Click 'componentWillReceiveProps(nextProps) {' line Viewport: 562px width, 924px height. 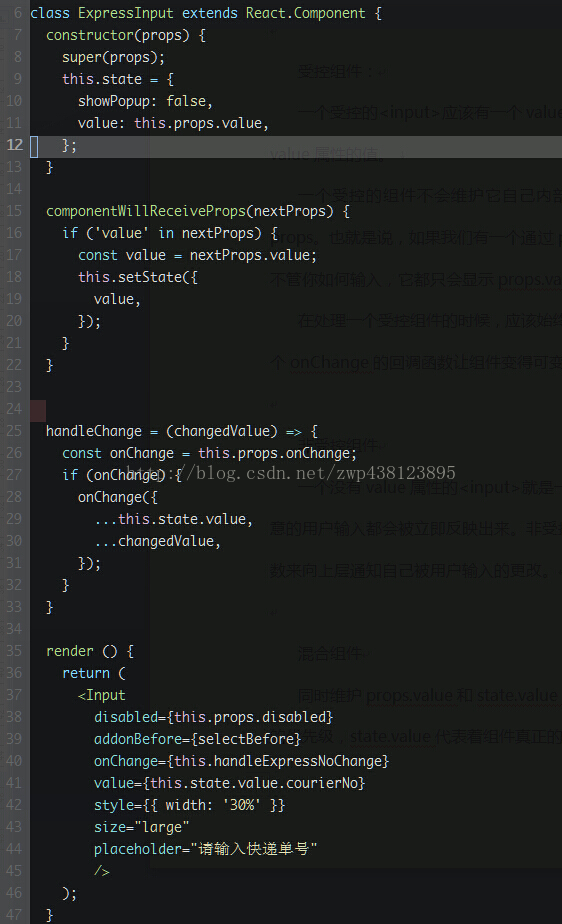click(x=198, y=211)
